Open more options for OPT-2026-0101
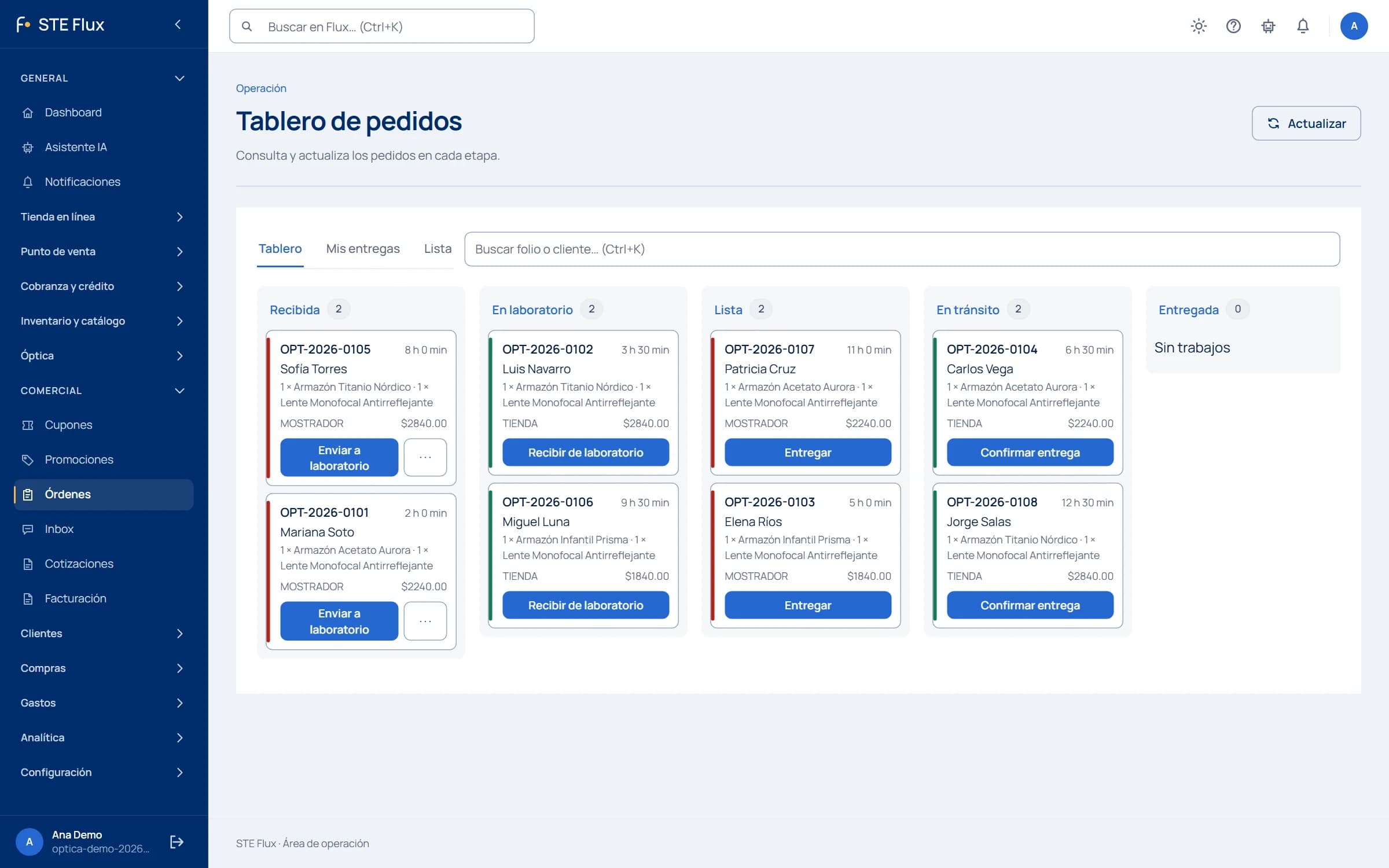Viewport: 1389px width, 868px height. [425, 621]
